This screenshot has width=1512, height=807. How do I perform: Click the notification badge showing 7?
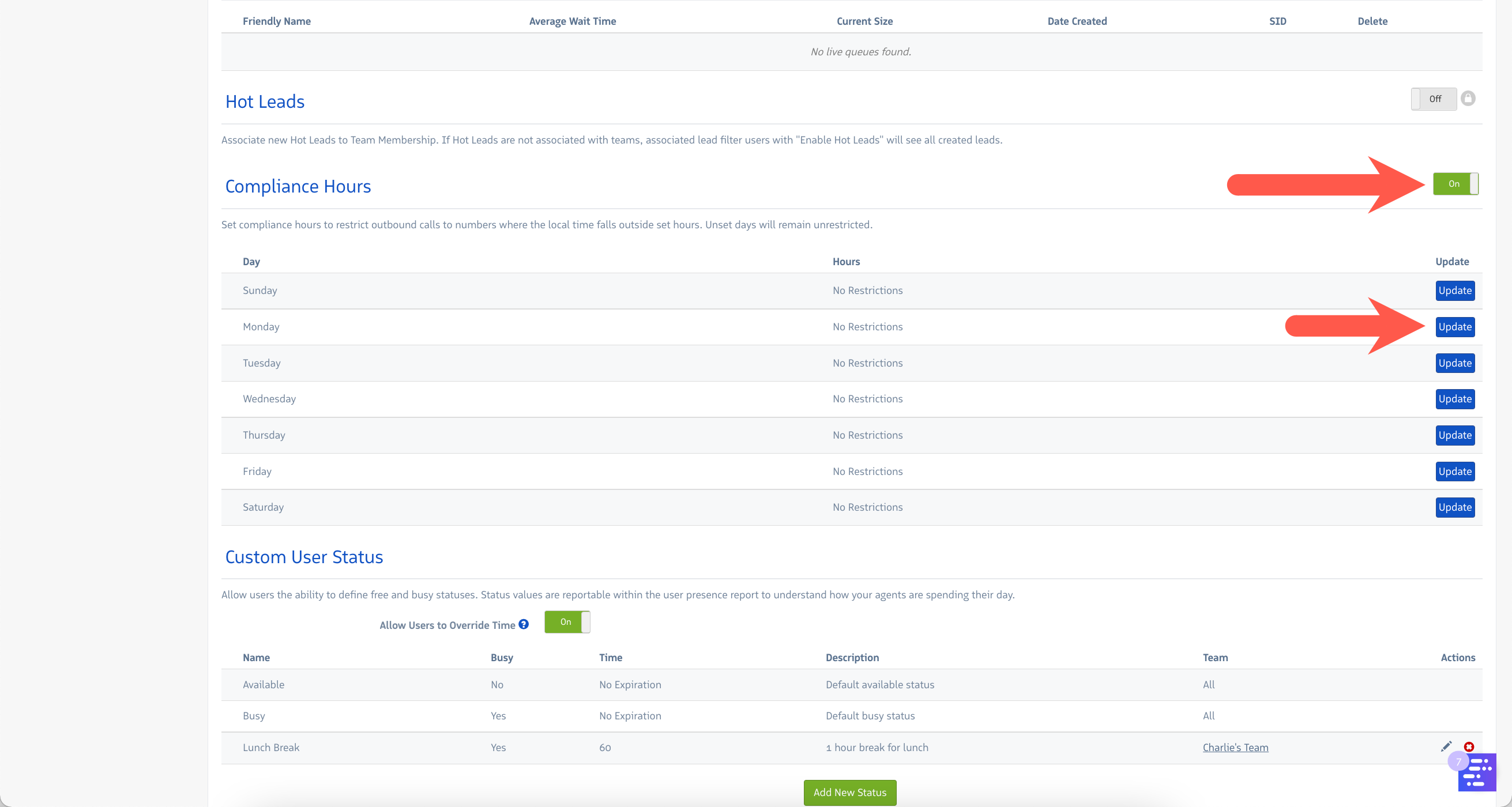1458,761
